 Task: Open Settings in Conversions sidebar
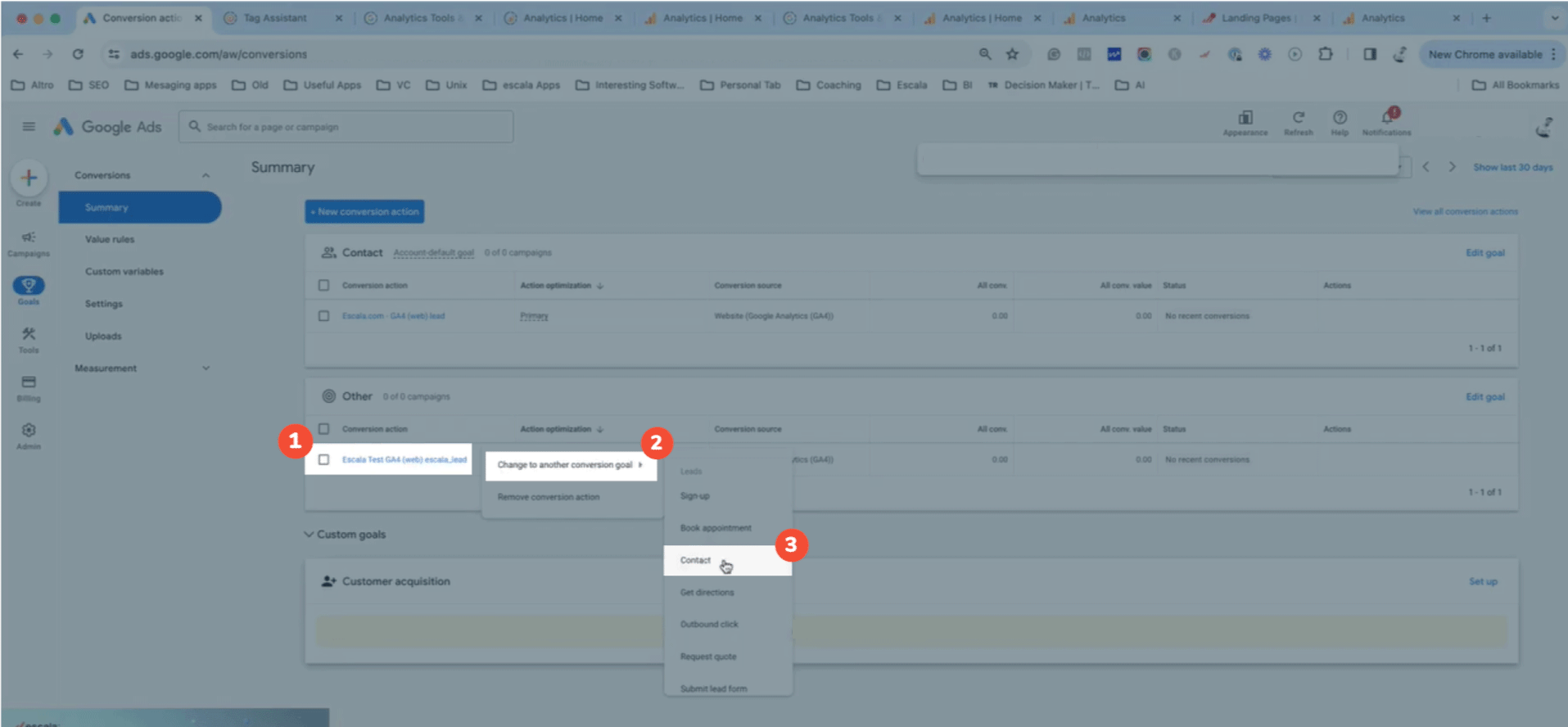[104, 304]
